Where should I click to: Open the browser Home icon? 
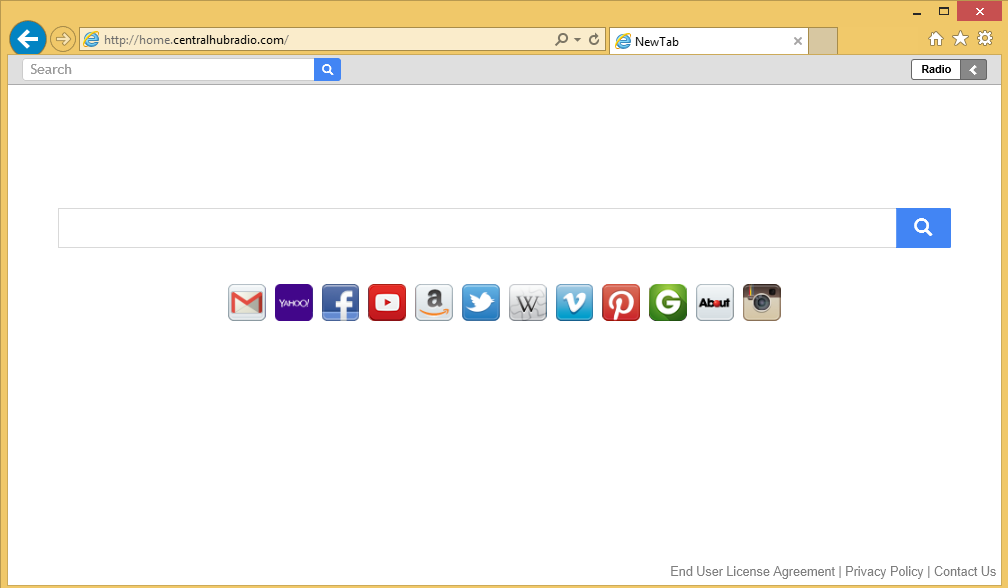[936, 39]
